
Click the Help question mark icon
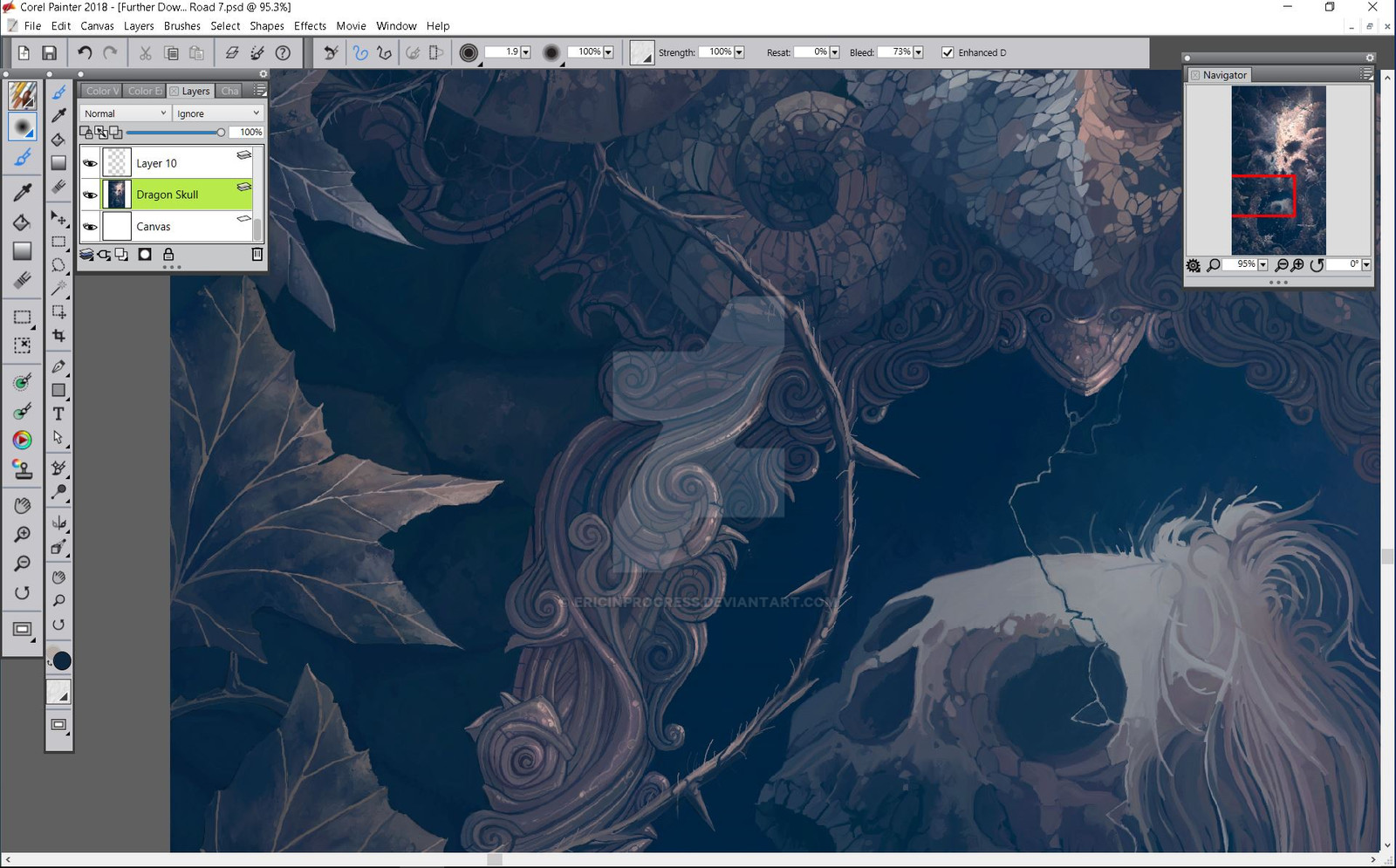pyautogui.click(x=283, y=53)
